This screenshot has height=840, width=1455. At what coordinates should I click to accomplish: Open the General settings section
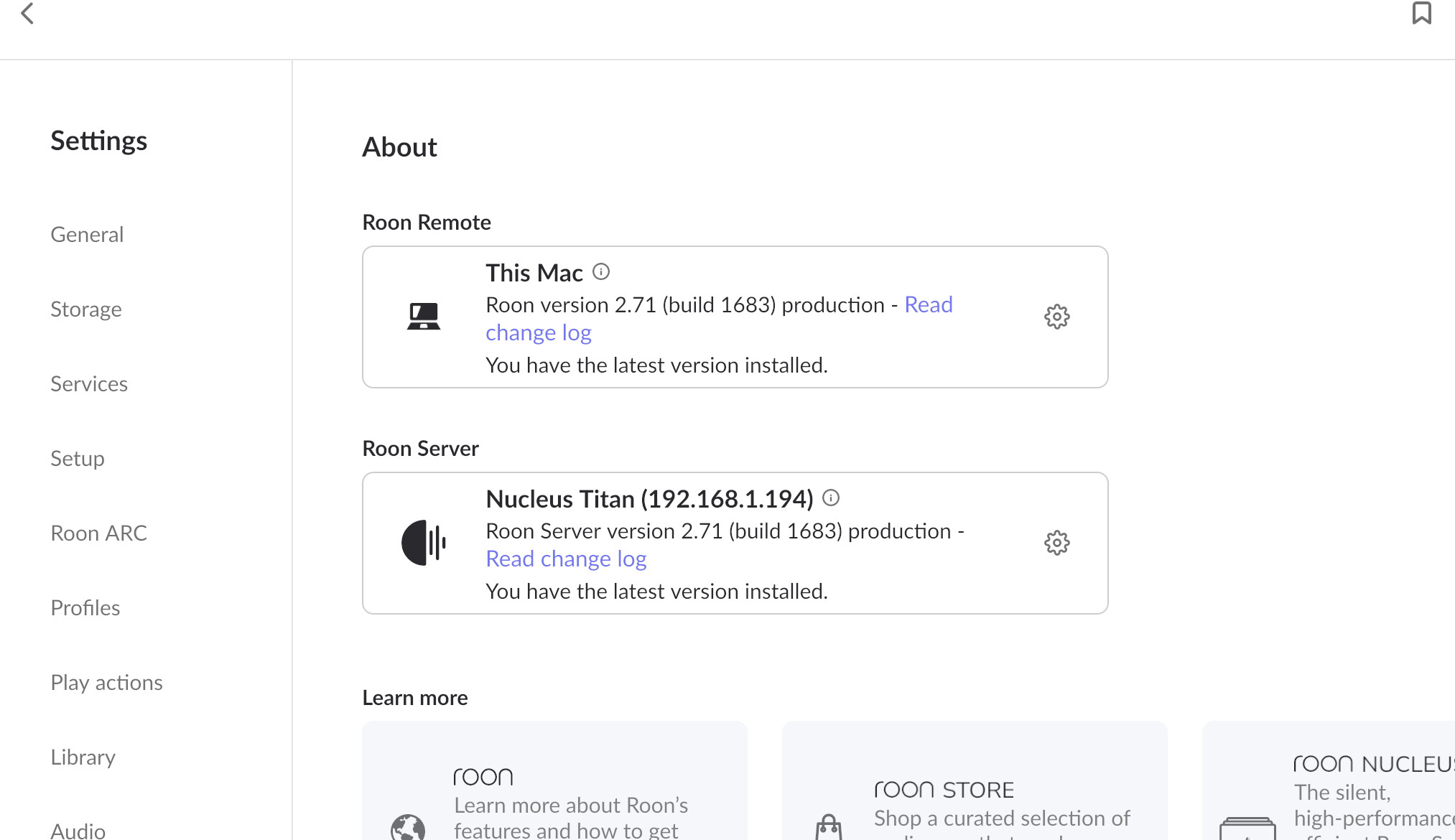click(x=87, y=235)
